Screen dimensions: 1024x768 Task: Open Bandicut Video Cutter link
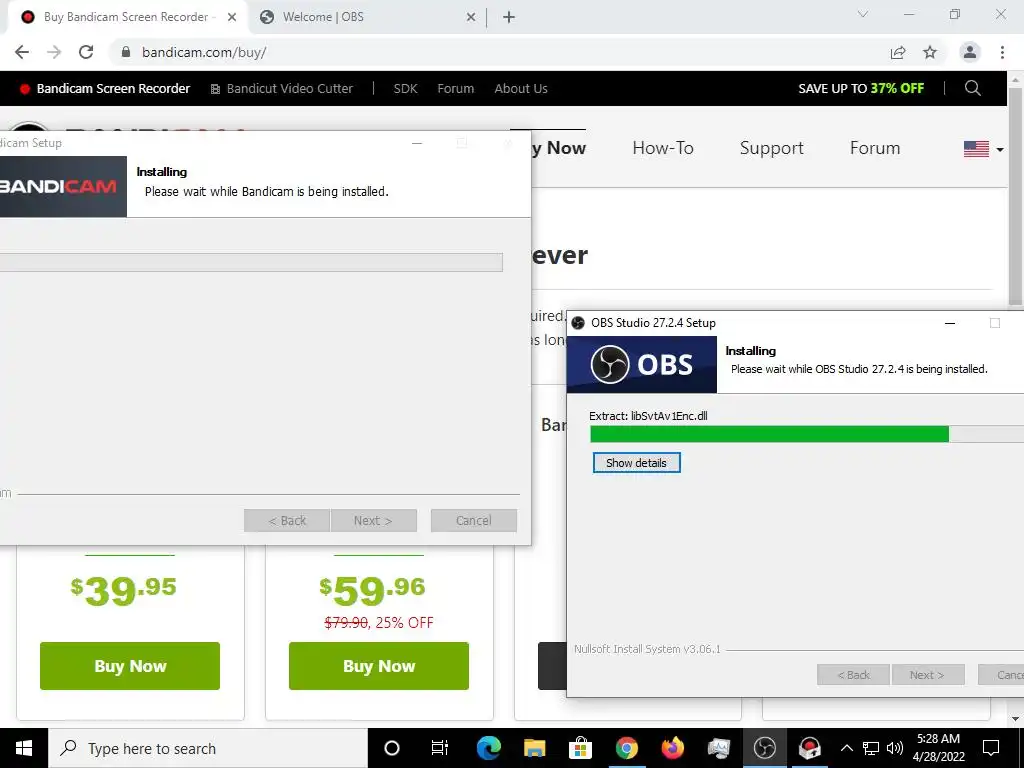(x=281, y=88)
